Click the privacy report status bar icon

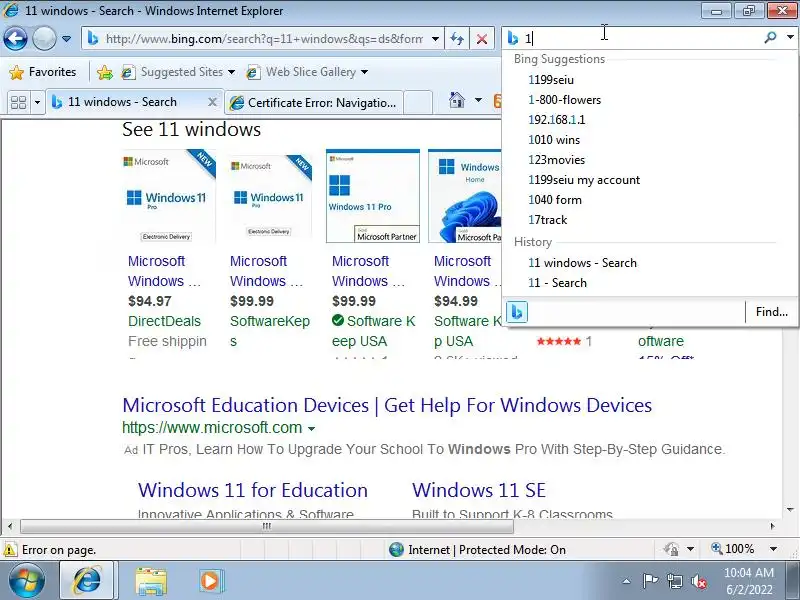point(671,549)
